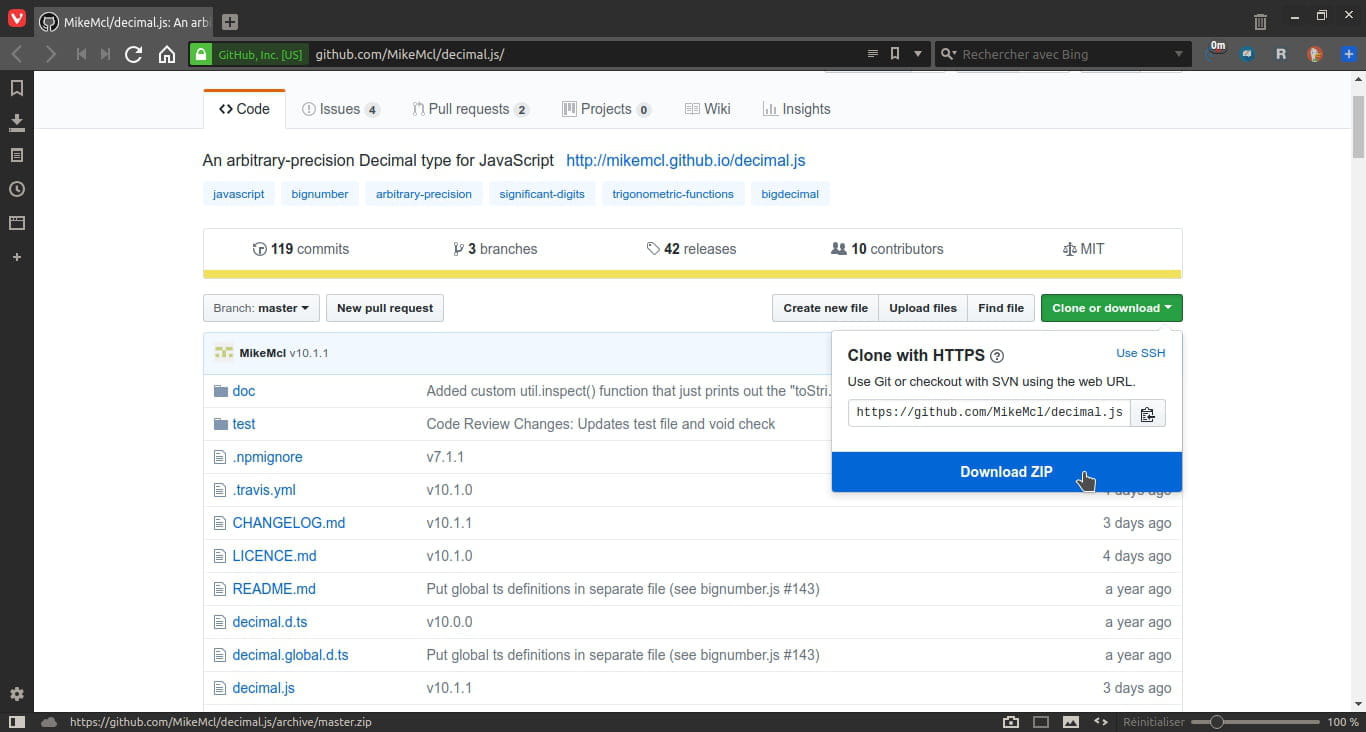Image resolution: width=1366 pixels, height=732 pixels.
Task: Click Download ZIP button
Action: tap(1006, 472)
